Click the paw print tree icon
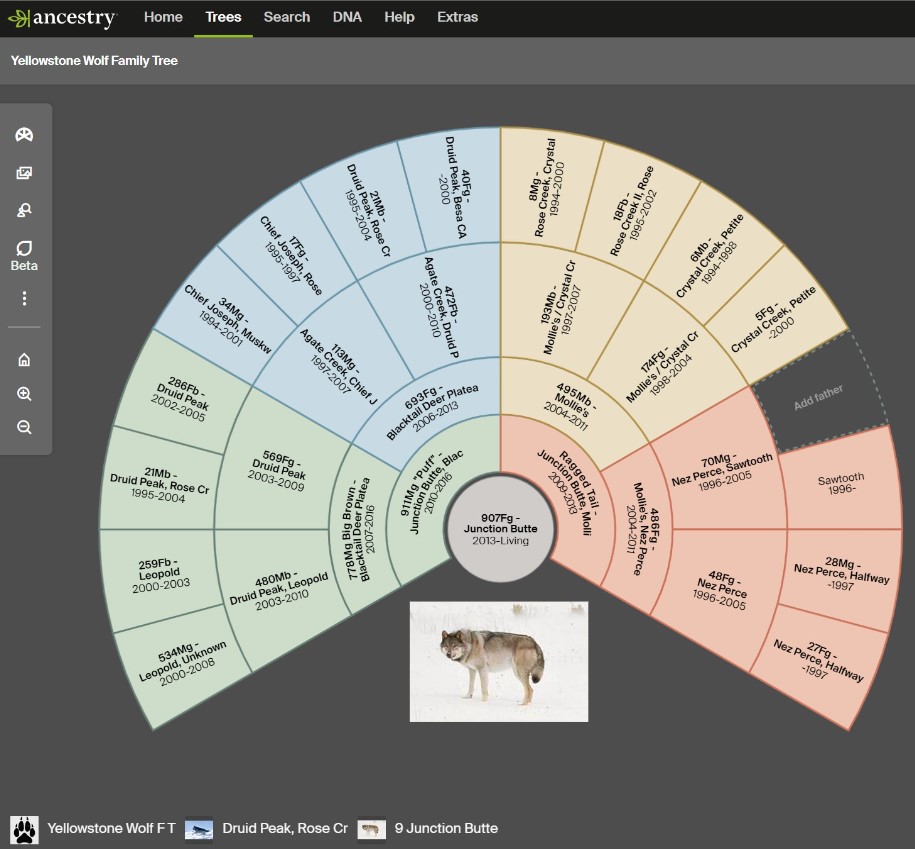The width and height of the screenshot is (915, 849). click(25, 829)
